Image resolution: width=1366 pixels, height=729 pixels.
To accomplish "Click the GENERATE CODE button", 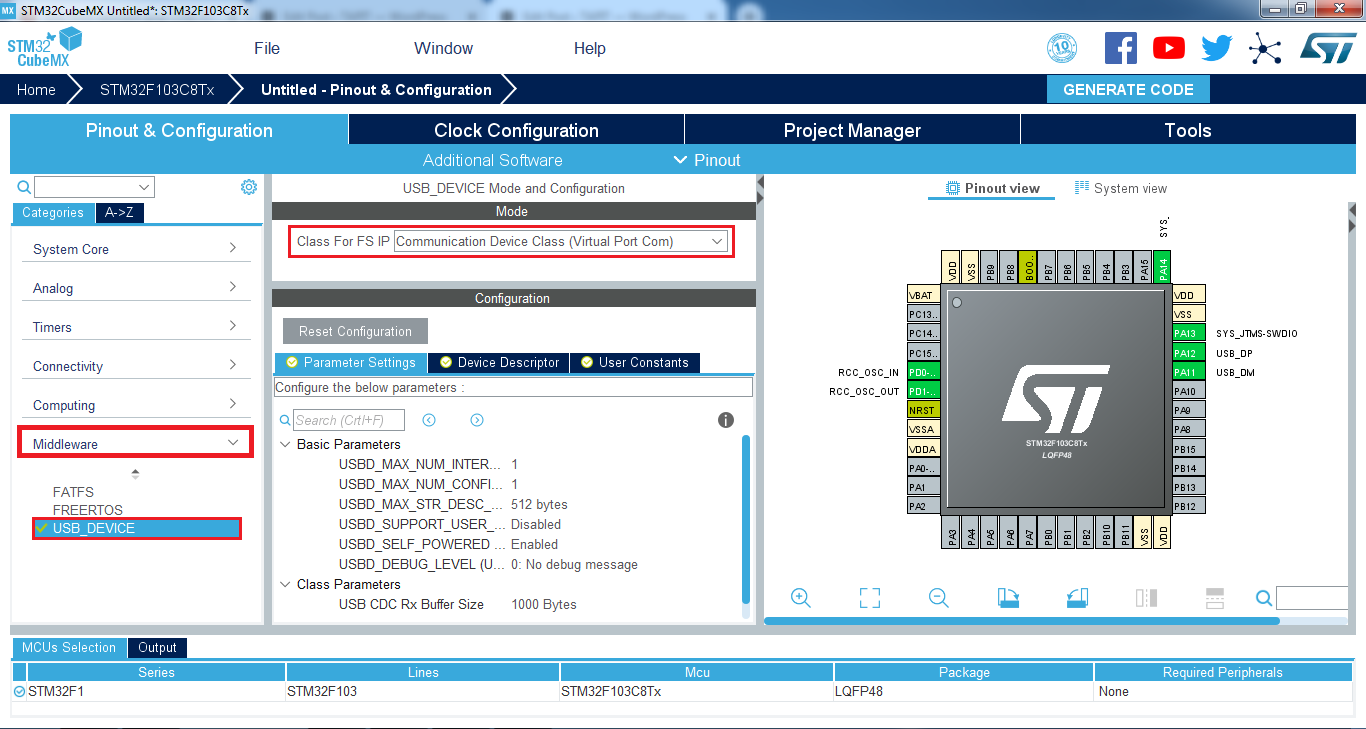I will point(1128,89).
